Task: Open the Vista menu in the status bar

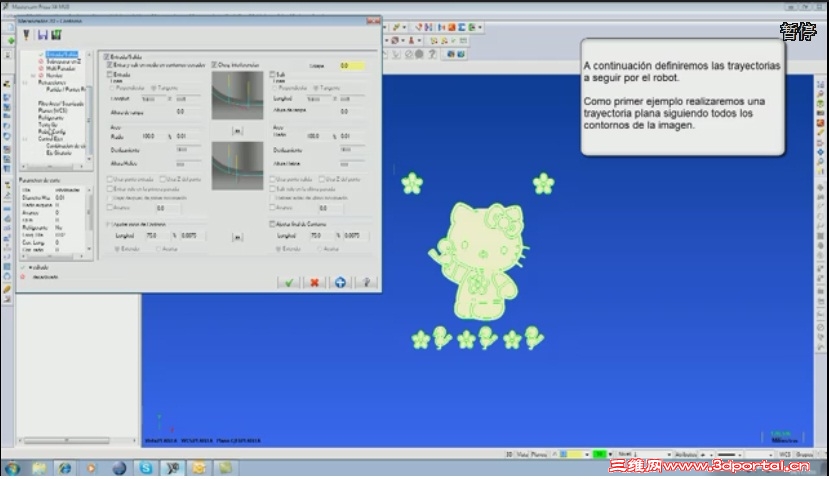Action: tap(522, 454)
